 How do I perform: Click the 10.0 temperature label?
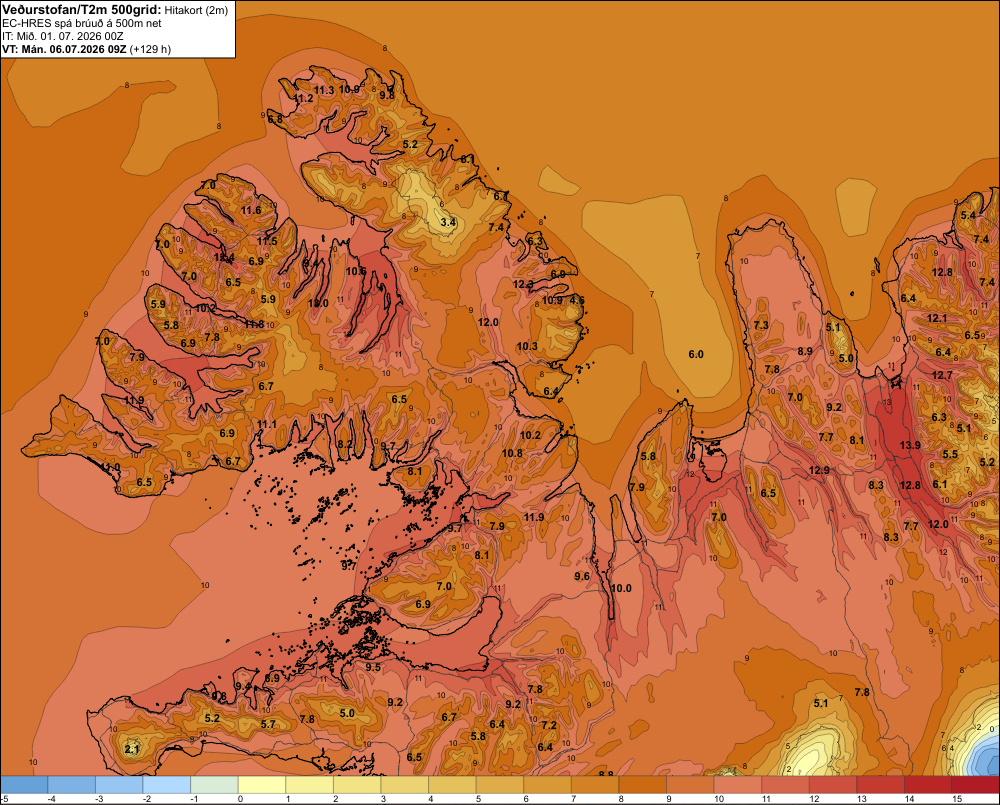(621, 588)
